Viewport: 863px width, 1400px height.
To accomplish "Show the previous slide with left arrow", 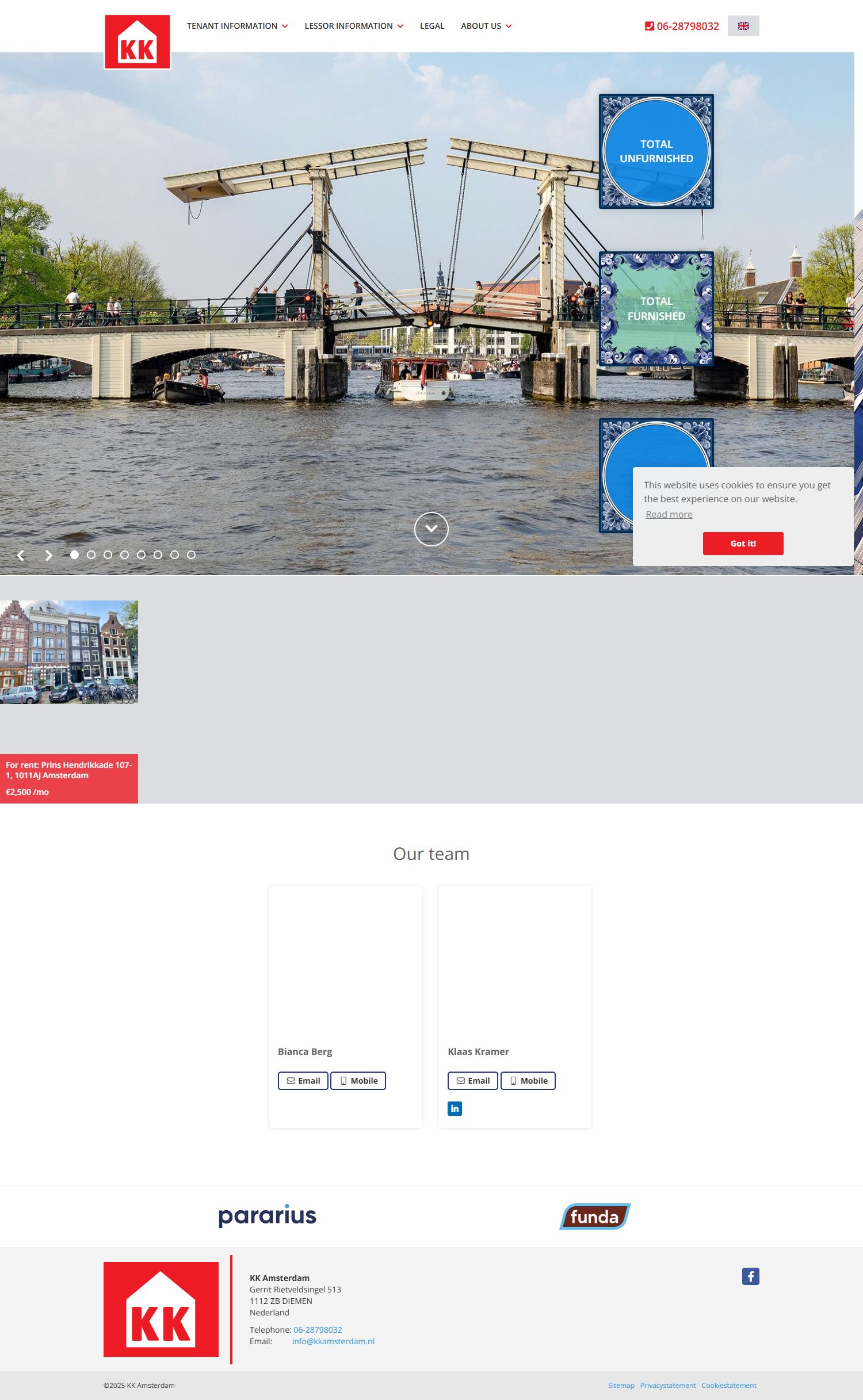I will (21, 555).
